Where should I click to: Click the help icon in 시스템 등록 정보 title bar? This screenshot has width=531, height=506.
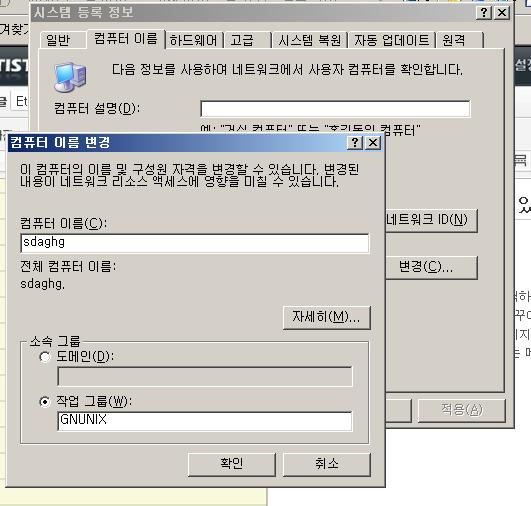coord(484,13)
